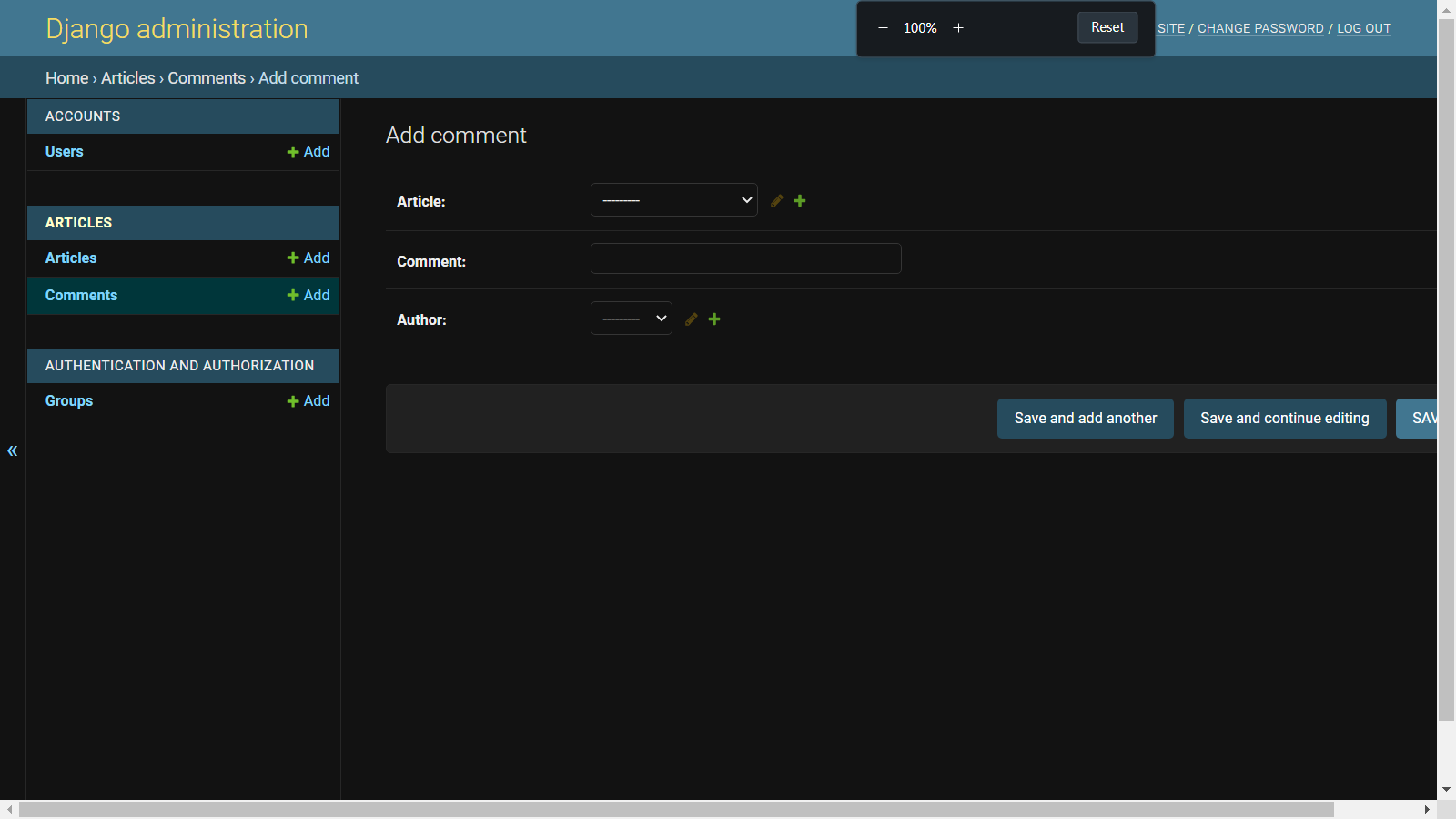1456x819 pixels.
Task: Open the Accounts section header
Action: pyautogui.click(x=83, y=116)
